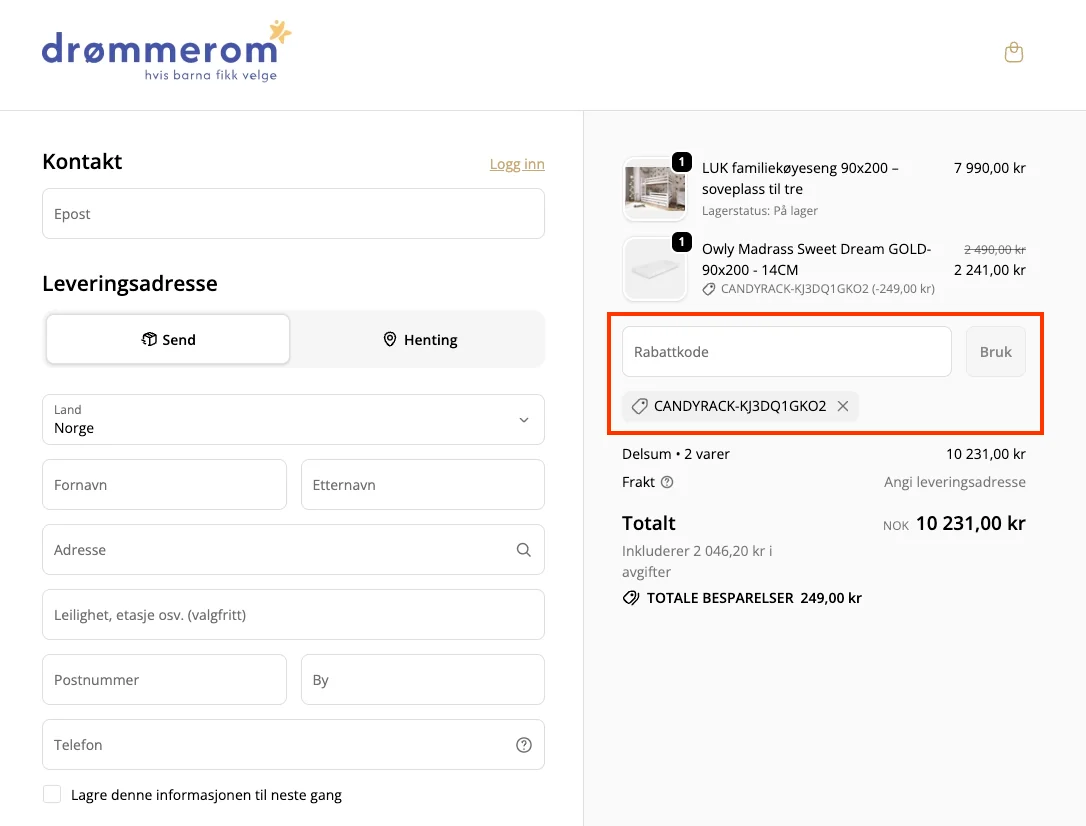Check Lagre denne informasjonen til neste gang

coord(52,794)
